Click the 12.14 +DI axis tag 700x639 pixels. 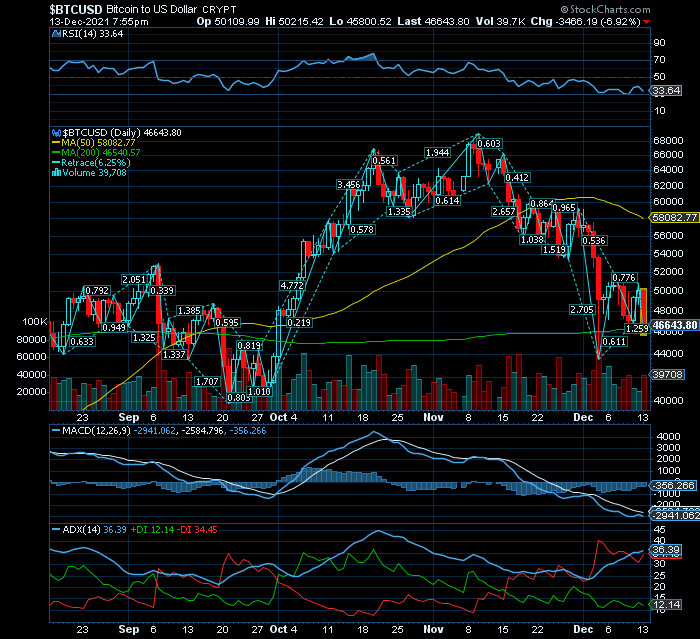click(x=666, y=605)
